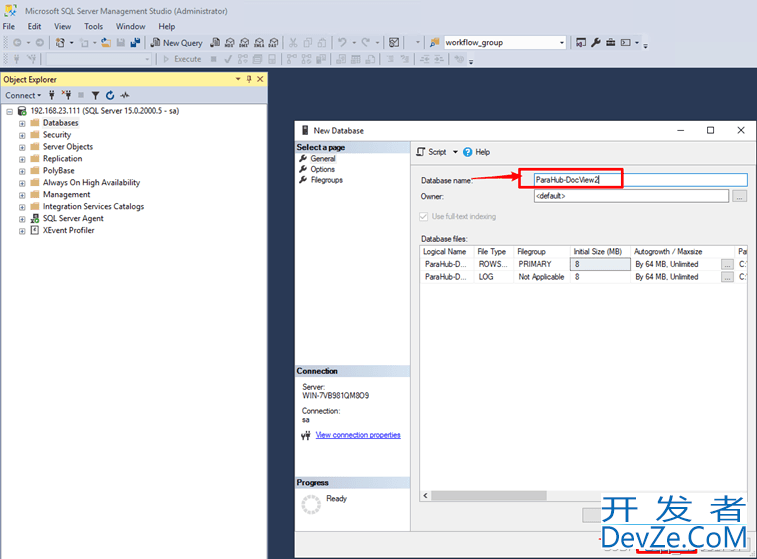Click the Refresh icon in Object Explorer
757x559 pixels.
pos(110,95)
